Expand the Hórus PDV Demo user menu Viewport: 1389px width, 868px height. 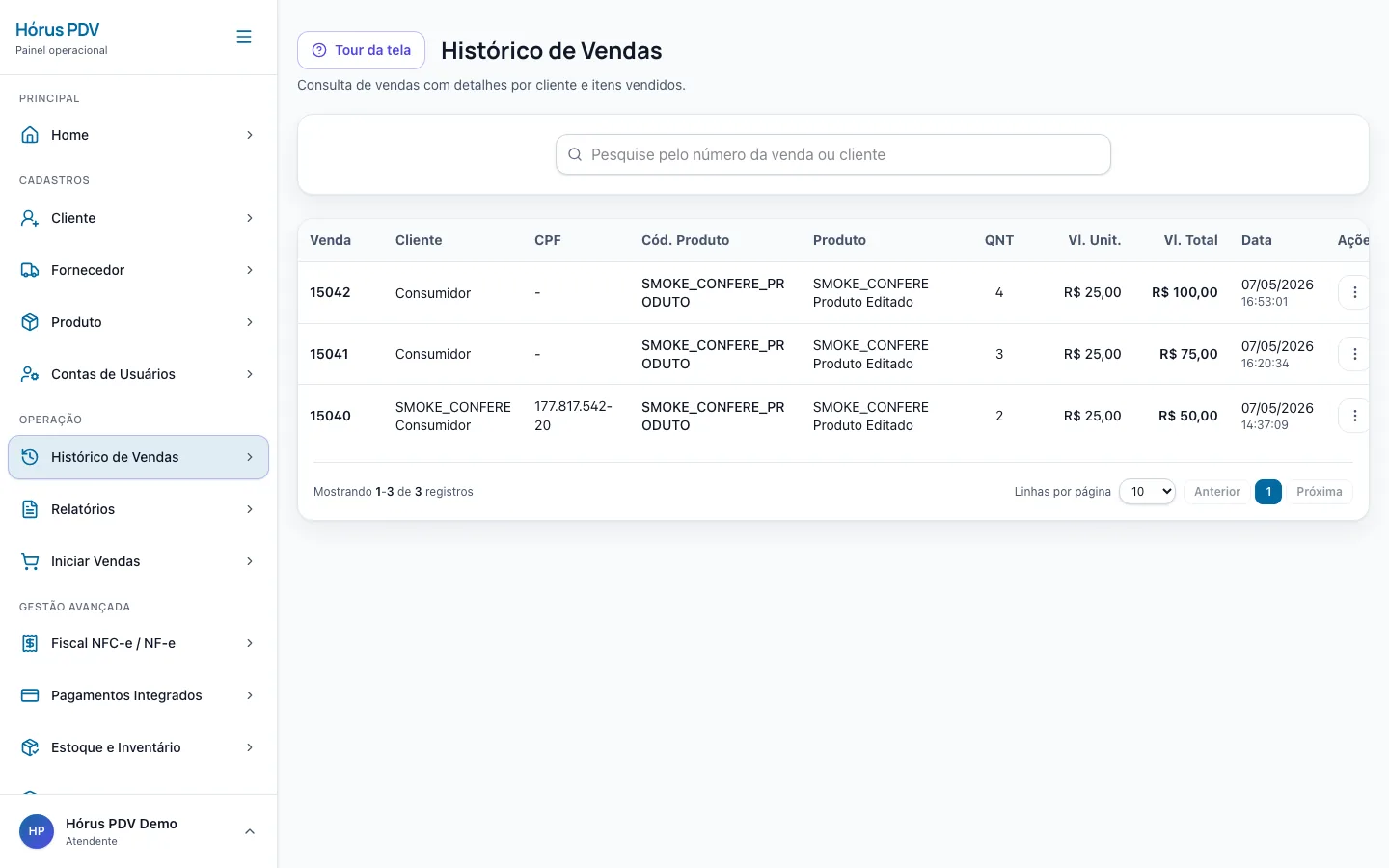coord(250,831)
